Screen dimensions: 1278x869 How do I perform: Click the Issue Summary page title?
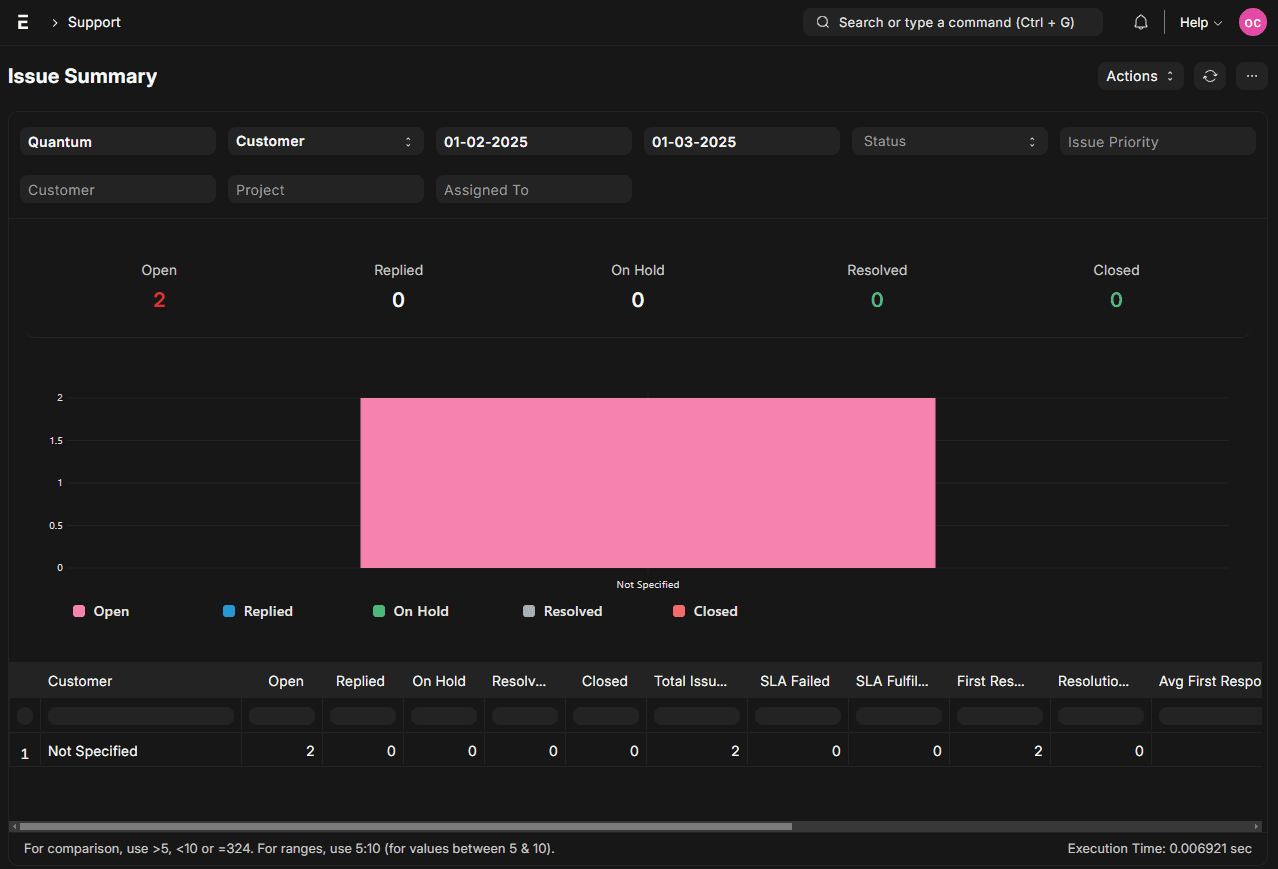pos(83,76)
